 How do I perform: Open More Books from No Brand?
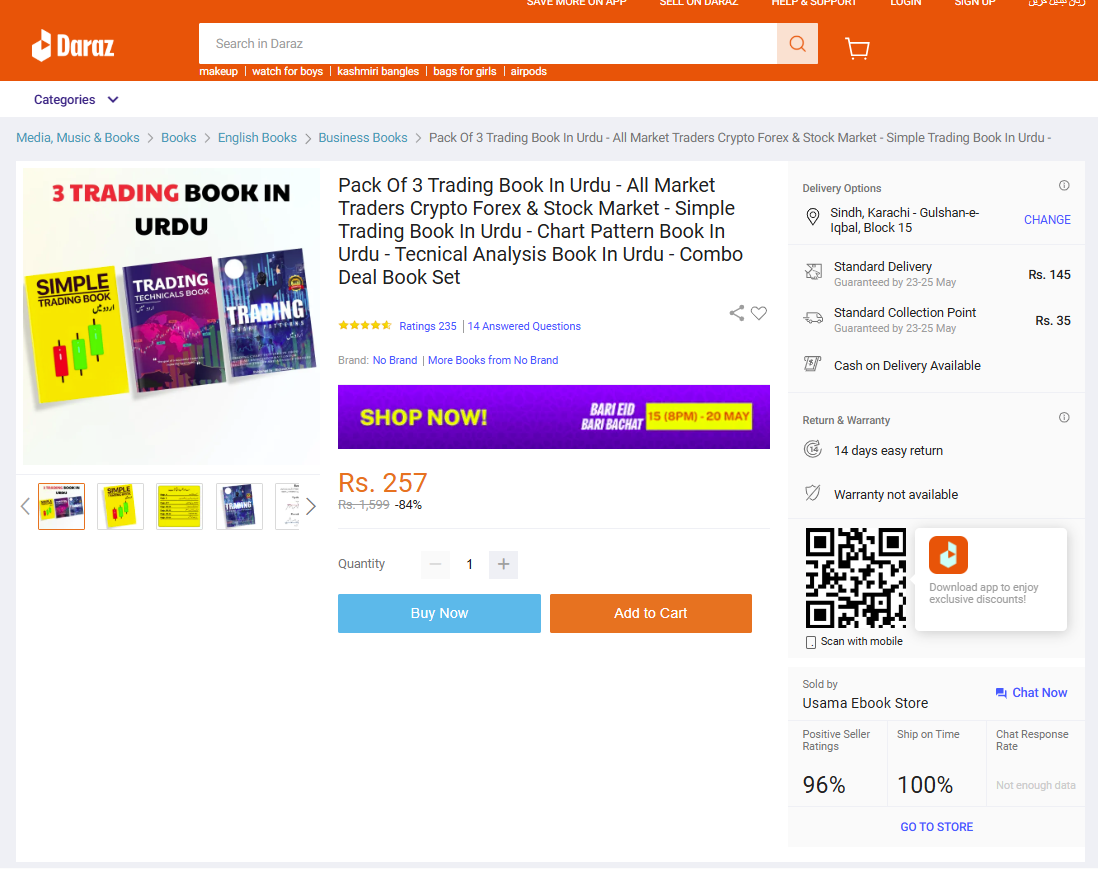coord(493,360)
